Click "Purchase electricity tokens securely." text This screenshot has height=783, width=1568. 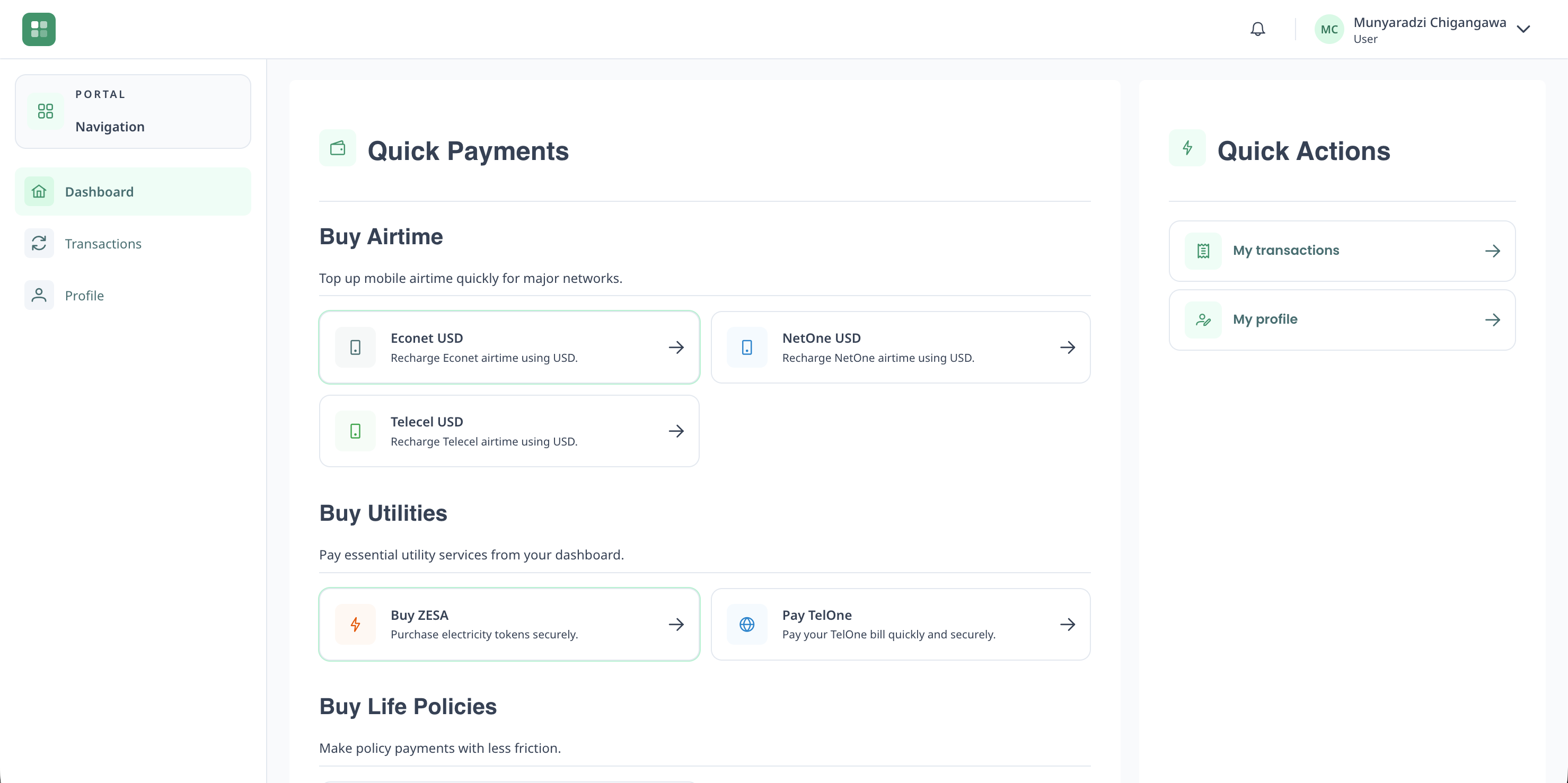click(484, 635)
